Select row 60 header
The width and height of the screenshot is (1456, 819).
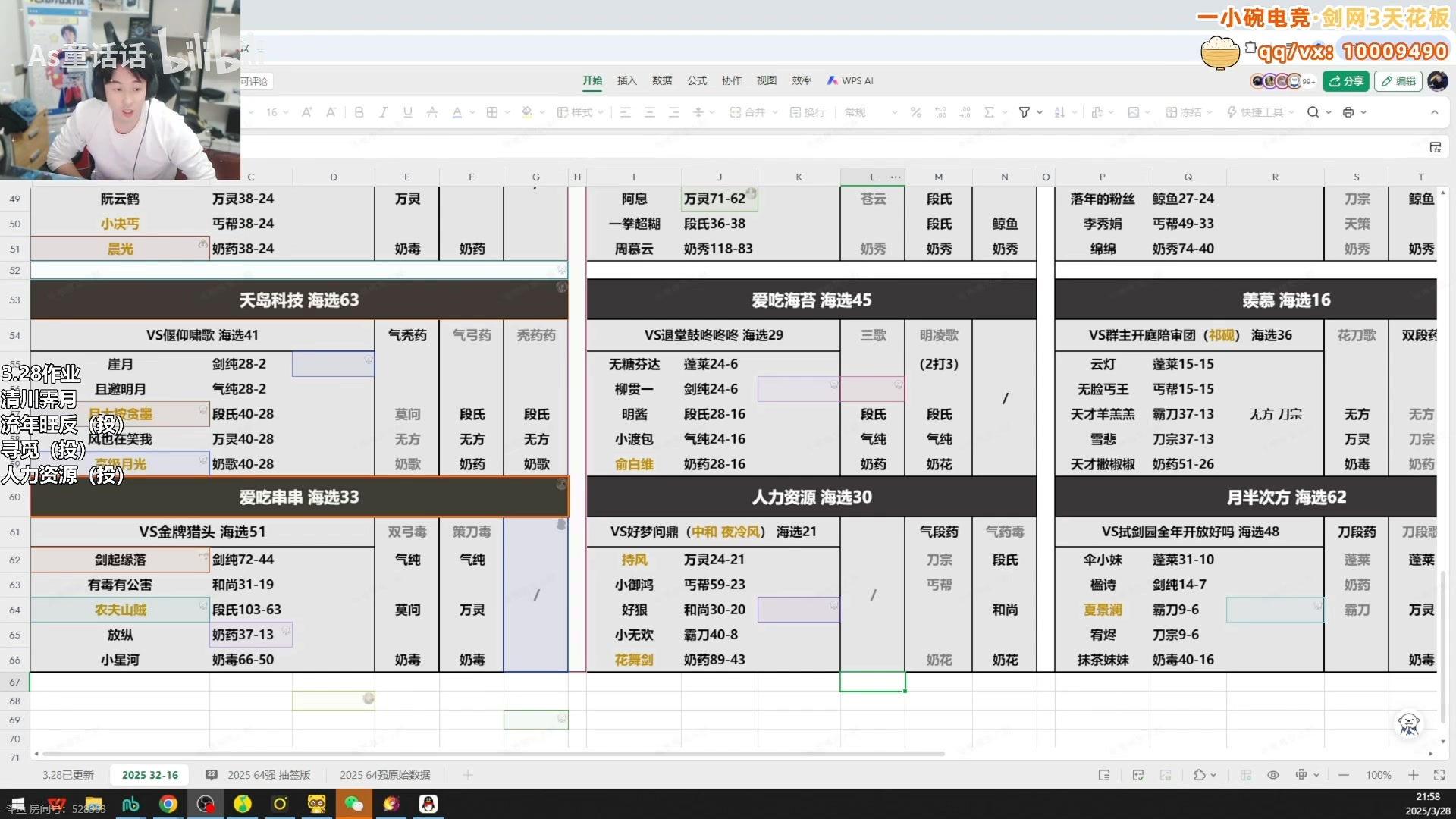(14, 497)
